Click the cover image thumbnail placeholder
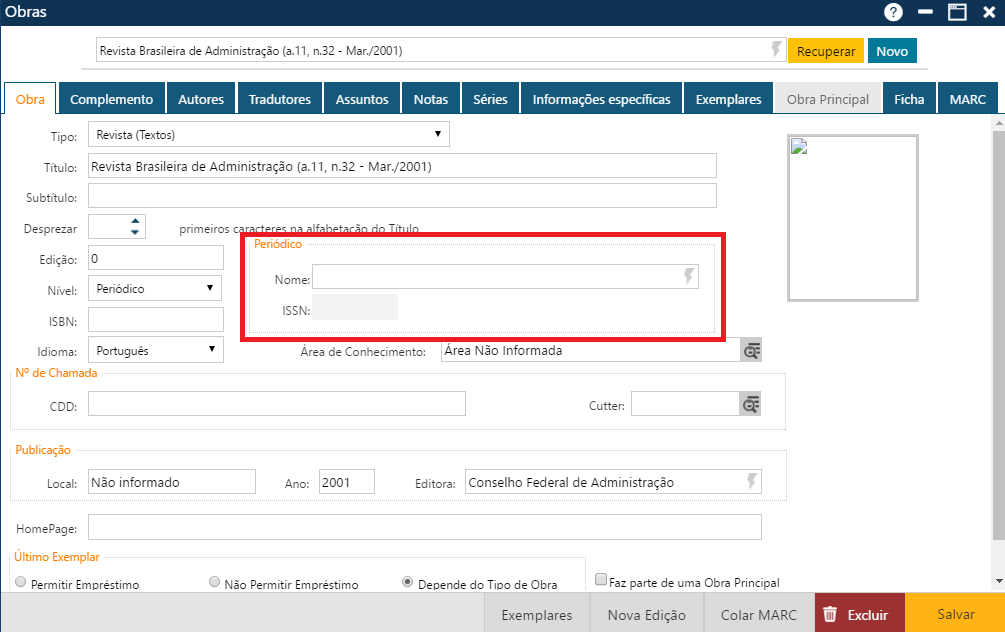Image resolution: width=1005 pixels, height=632 pixels. point(852,218)
